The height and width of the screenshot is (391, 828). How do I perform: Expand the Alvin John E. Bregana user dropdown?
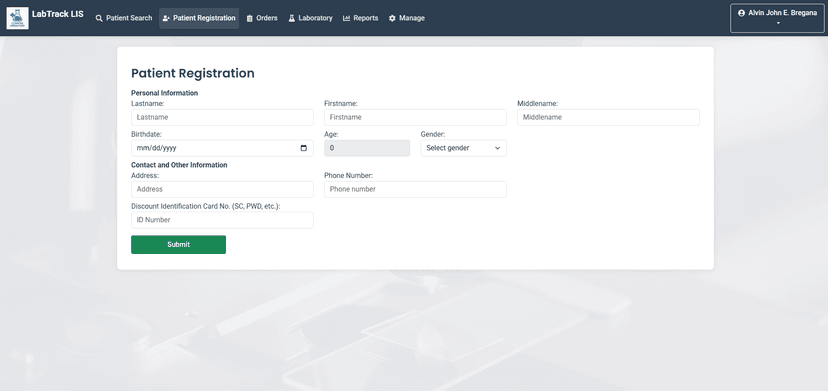click(777, 18)
